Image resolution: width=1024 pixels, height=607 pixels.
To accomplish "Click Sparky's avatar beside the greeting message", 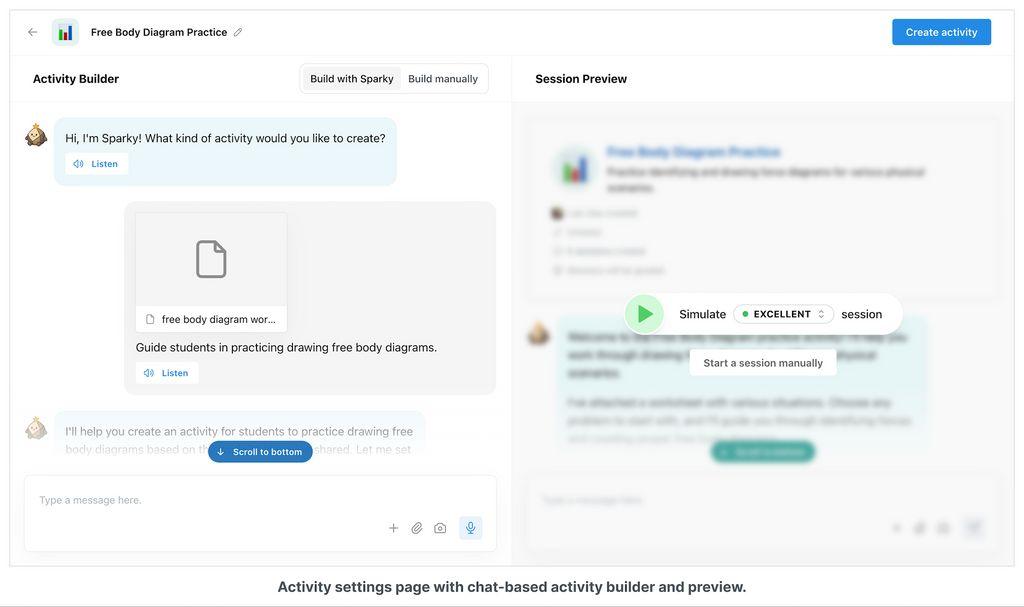I will click(x=36, y=135).
